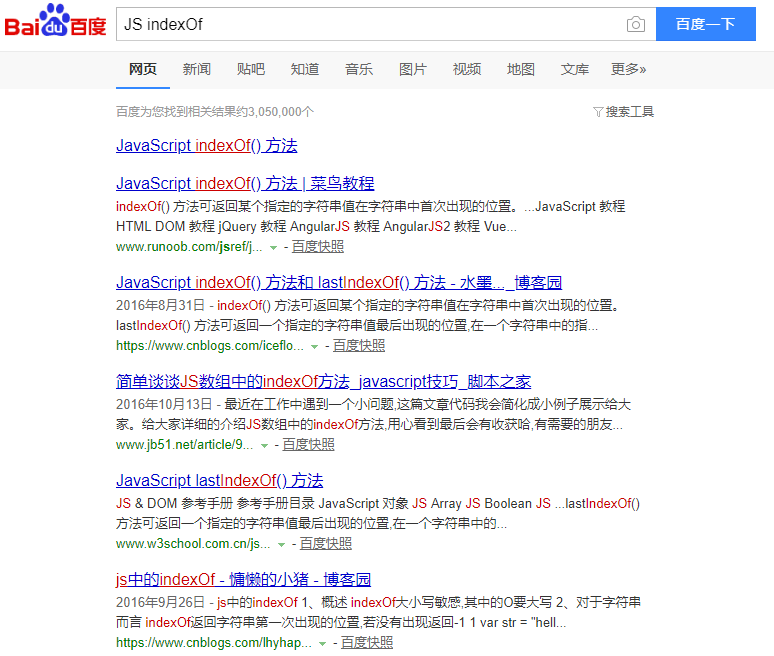Switch to the 图片 tab
This screenshot has width=774, height=656.
(x=413, y=69)
